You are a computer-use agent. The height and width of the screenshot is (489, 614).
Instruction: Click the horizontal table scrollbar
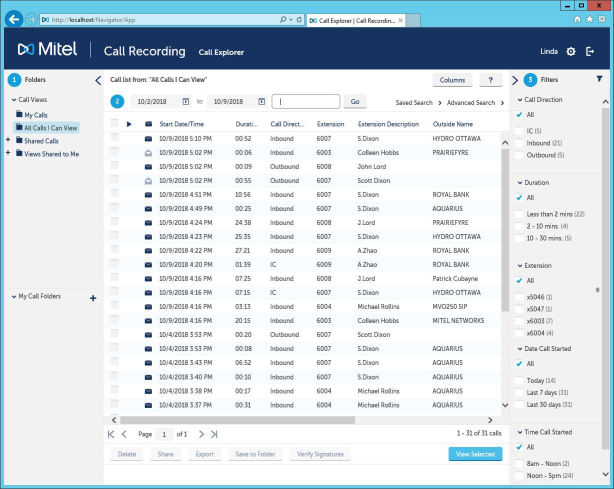237,420
